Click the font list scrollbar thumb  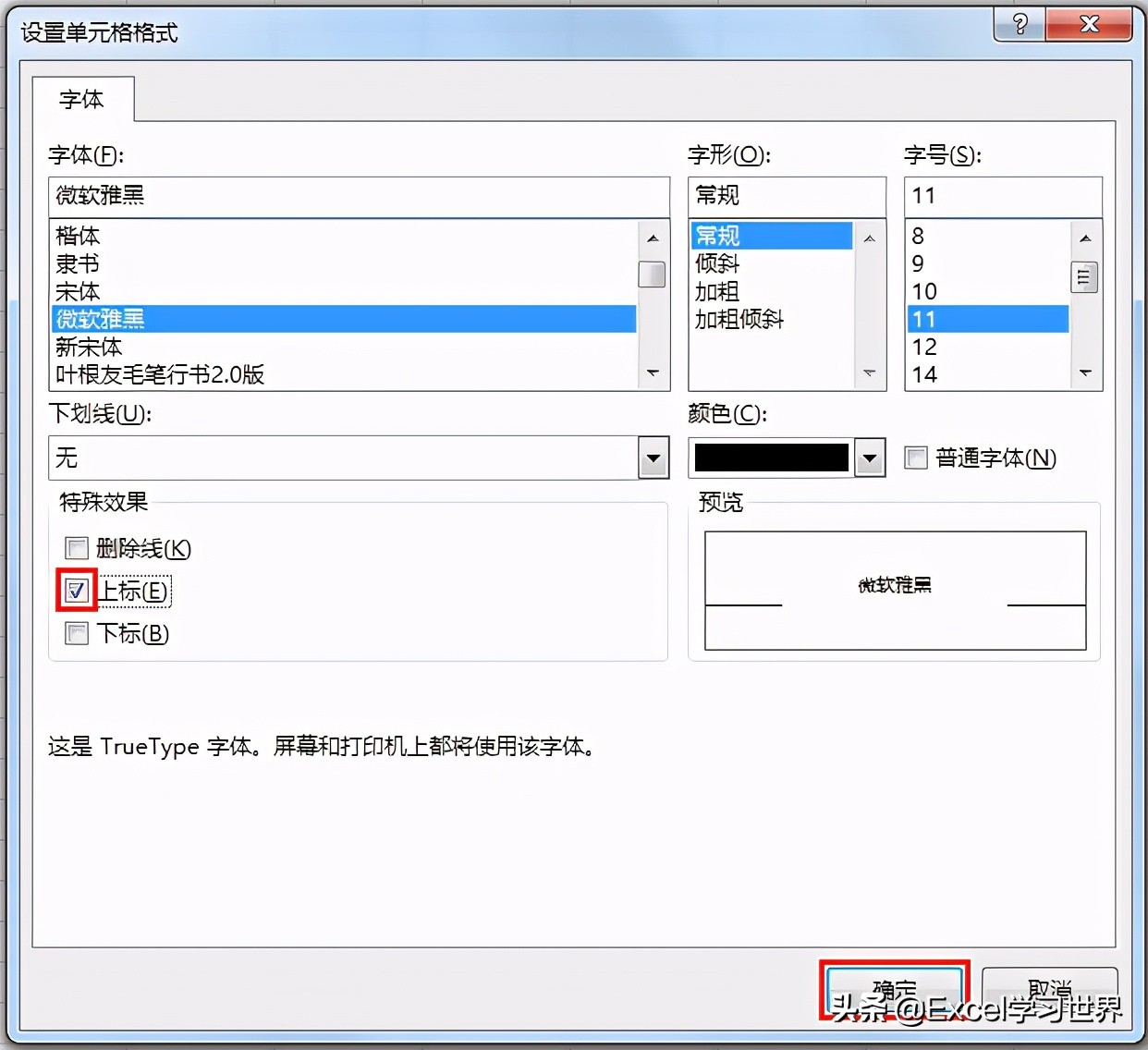[653, 275]
